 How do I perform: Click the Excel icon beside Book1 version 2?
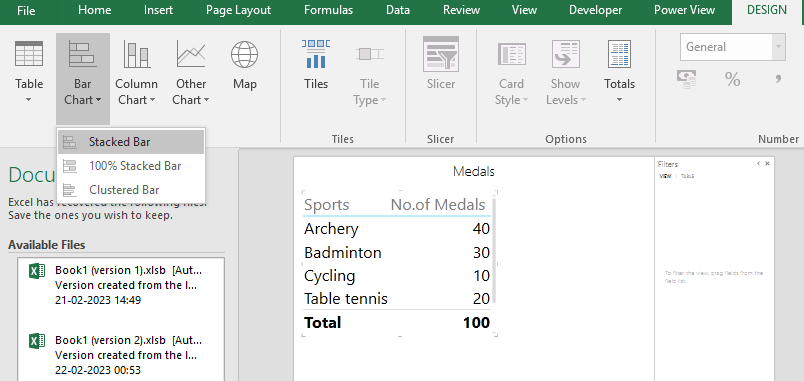coord(37,341)
